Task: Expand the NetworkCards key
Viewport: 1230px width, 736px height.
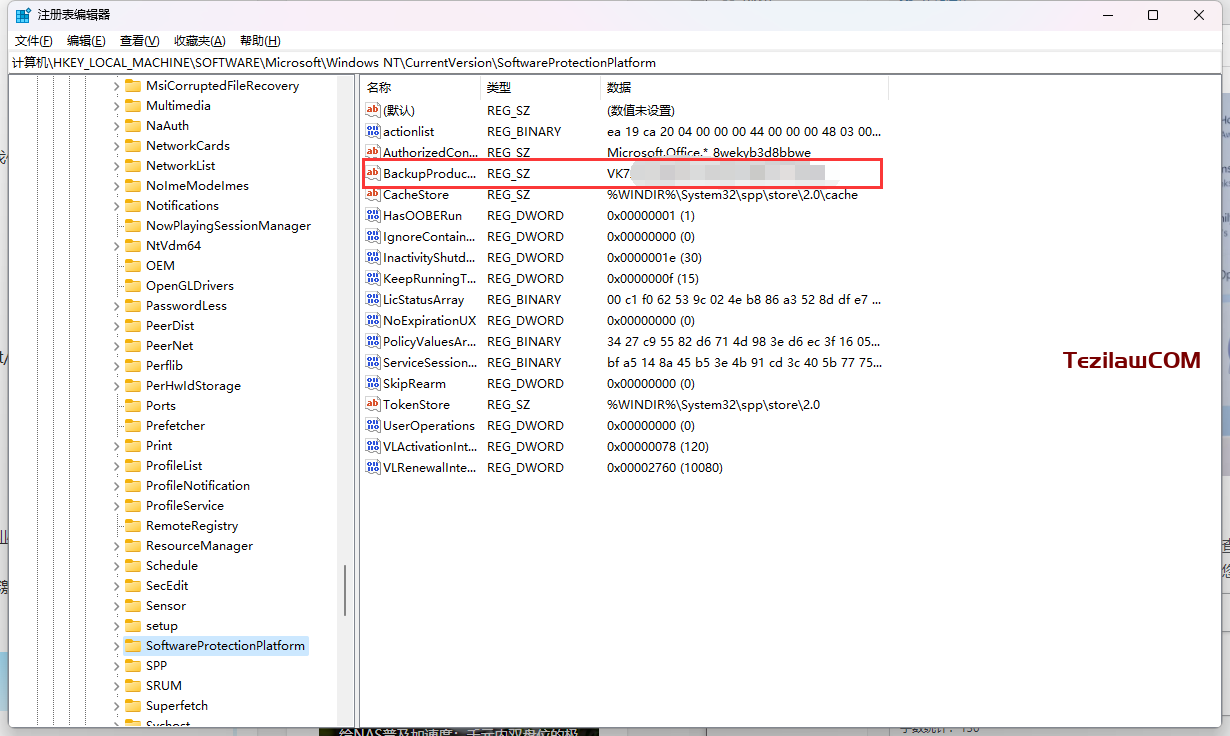Action: (116, 145)
